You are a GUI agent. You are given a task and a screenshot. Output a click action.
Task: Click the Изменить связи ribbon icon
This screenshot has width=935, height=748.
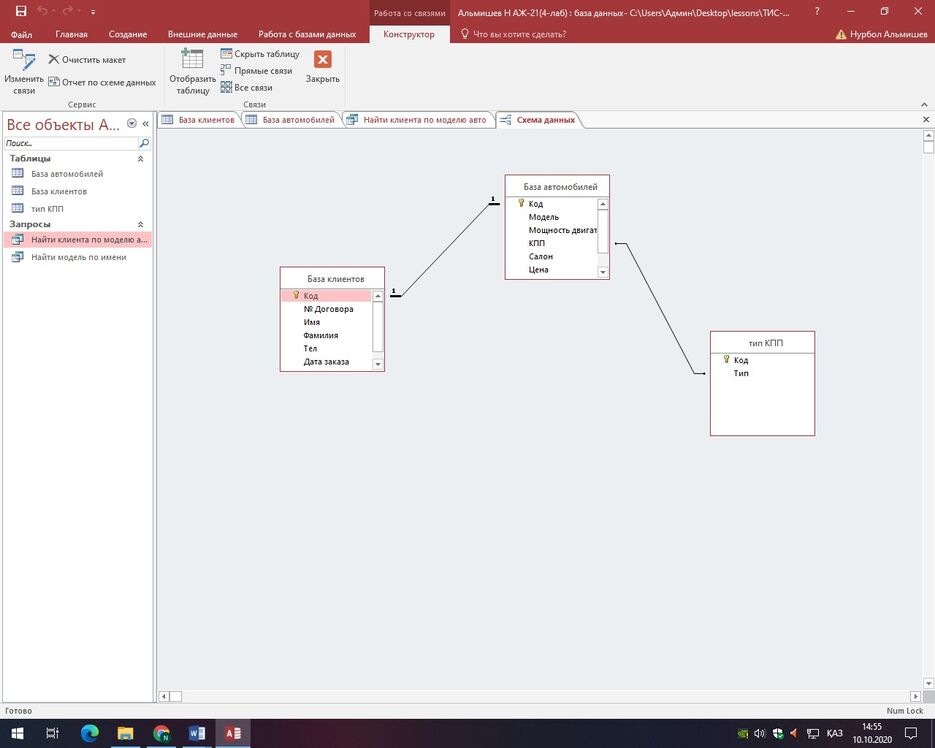tap(23, 63)
